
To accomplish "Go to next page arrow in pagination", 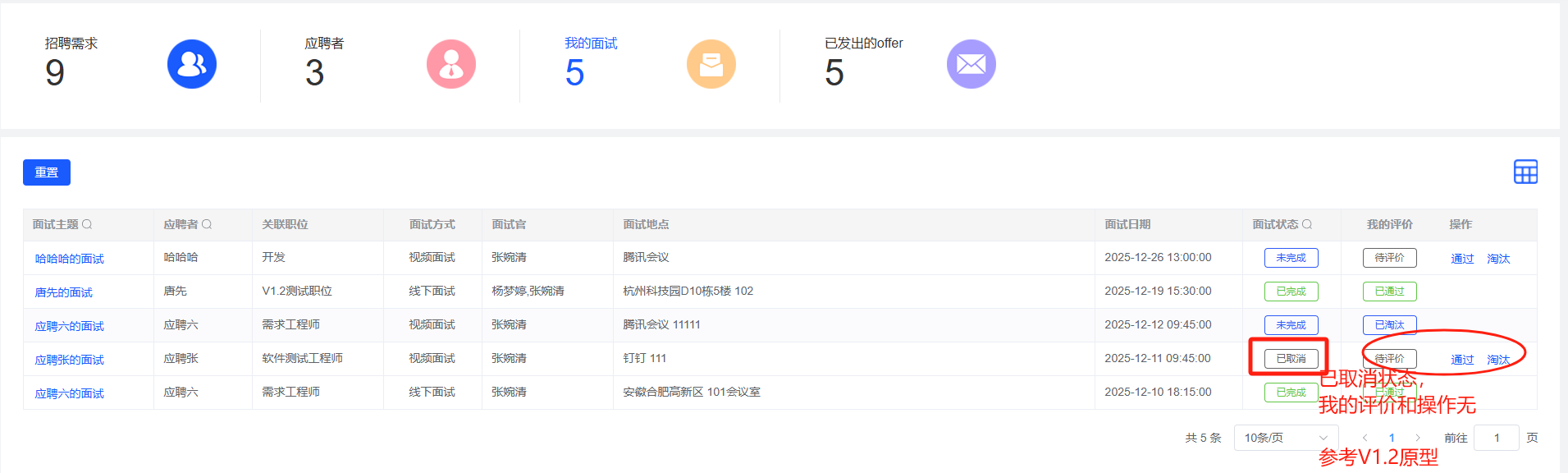I will [x=1418, y=438].
